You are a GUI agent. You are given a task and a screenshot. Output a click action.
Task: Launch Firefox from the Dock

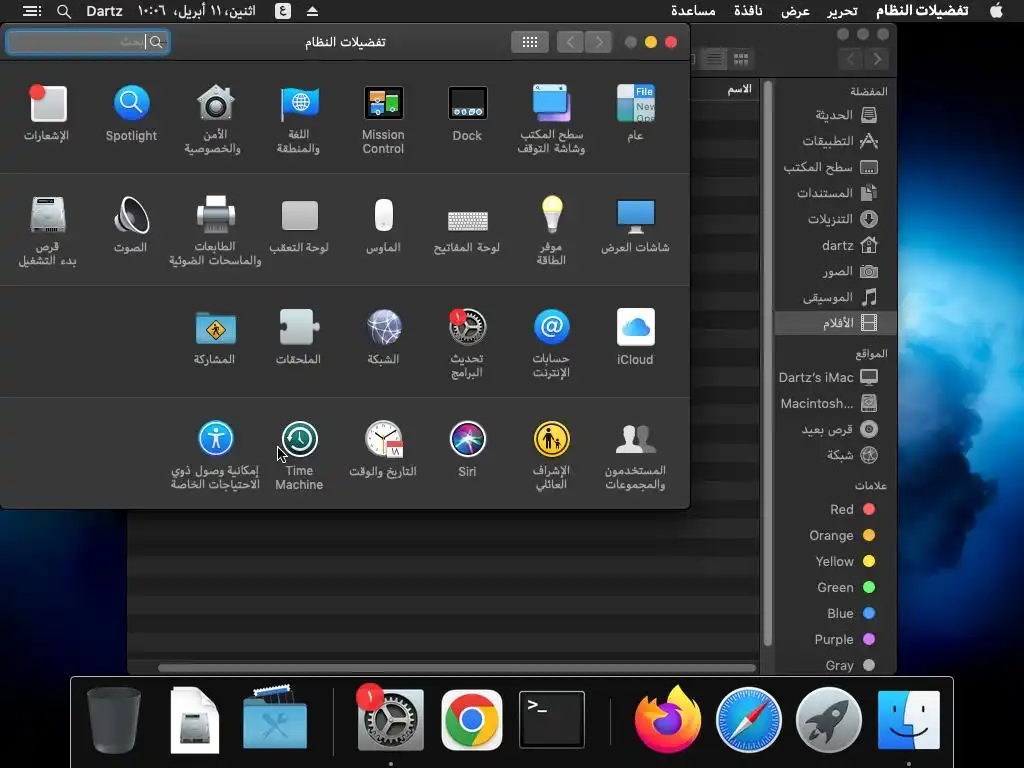click(668, 720)
